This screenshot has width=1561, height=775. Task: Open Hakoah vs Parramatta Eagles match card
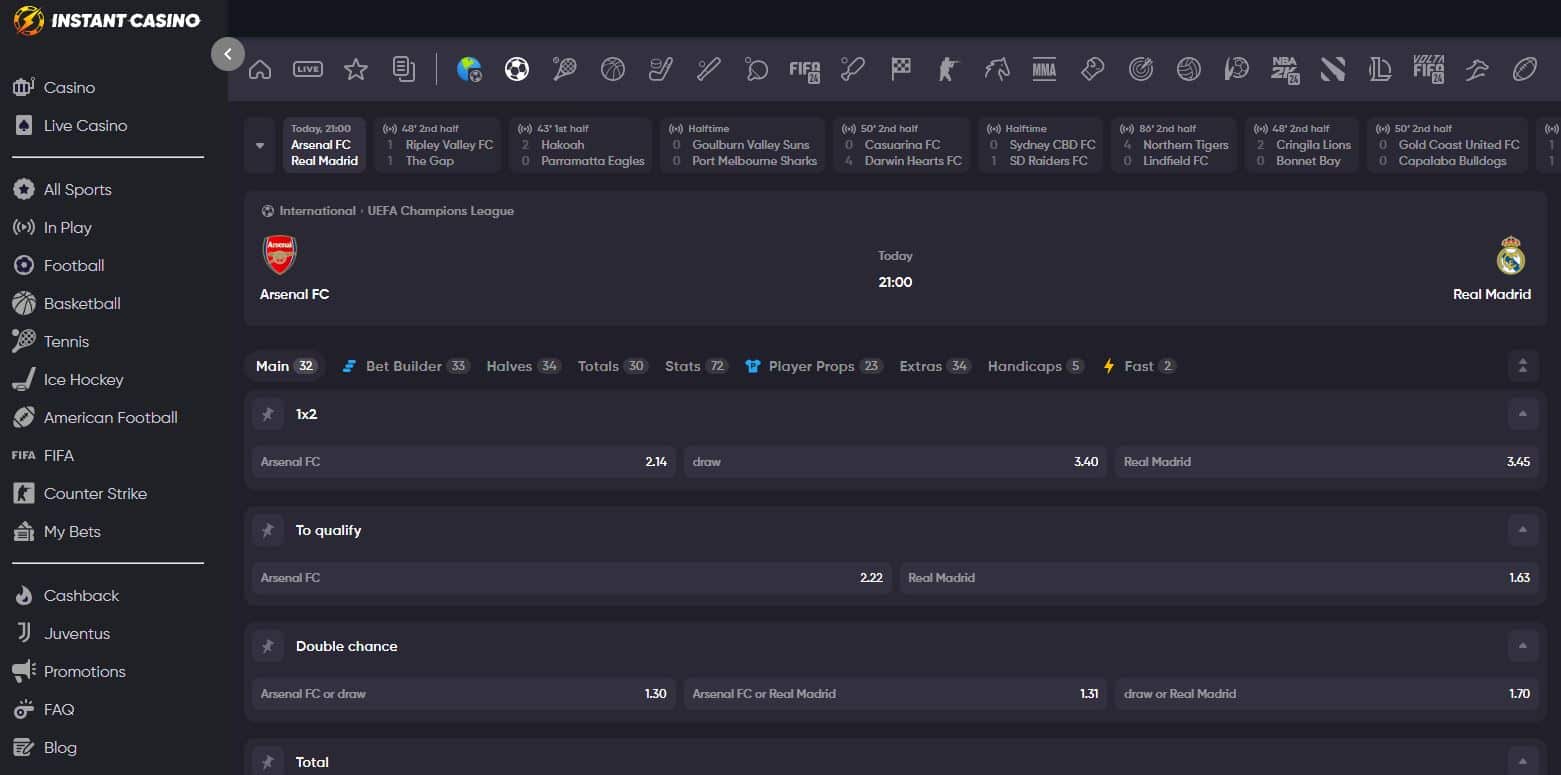[580, 145]
